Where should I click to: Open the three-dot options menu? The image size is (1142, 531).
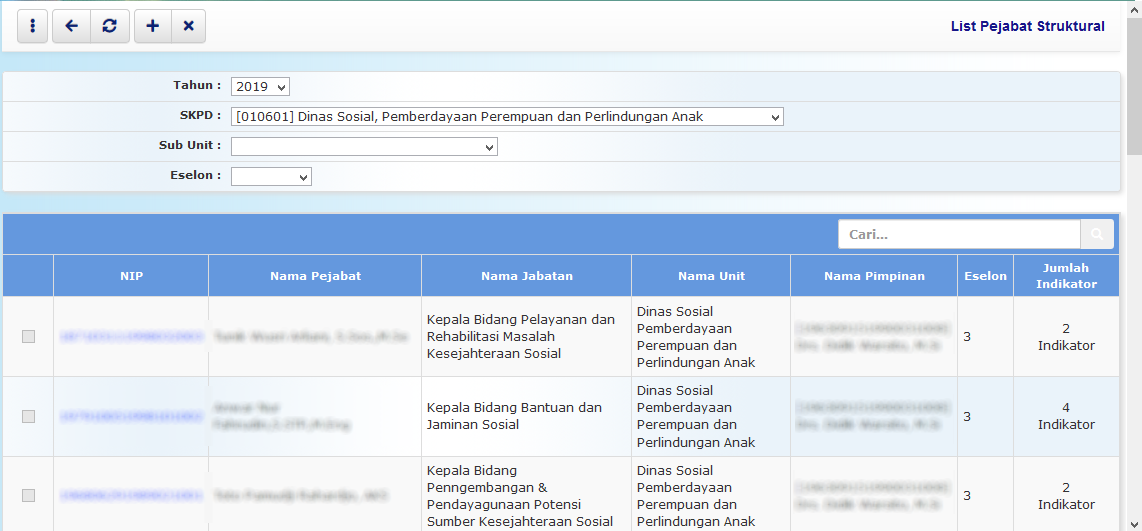point(33,27)
